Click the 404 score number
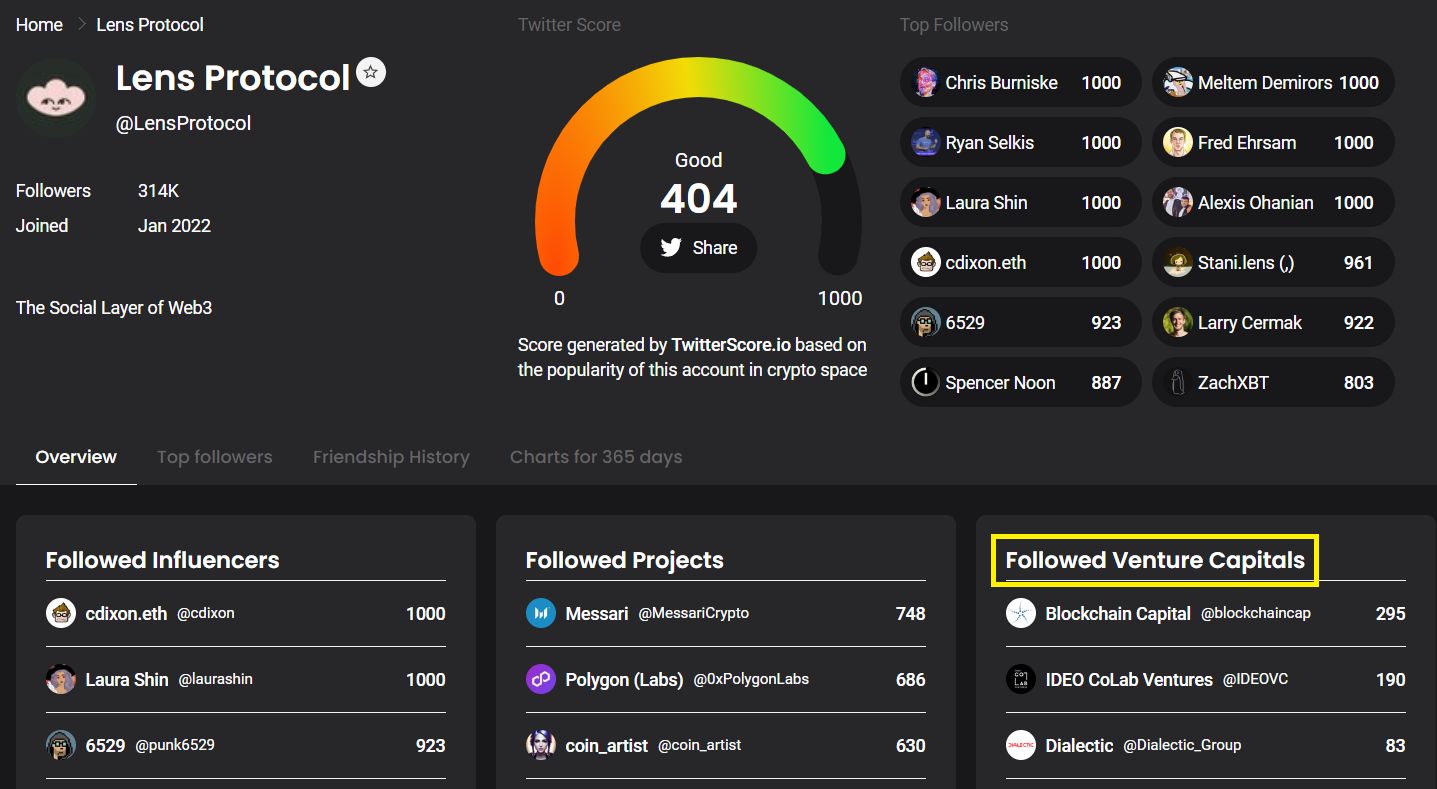1437x789 pixels. [x=699, y=200]
